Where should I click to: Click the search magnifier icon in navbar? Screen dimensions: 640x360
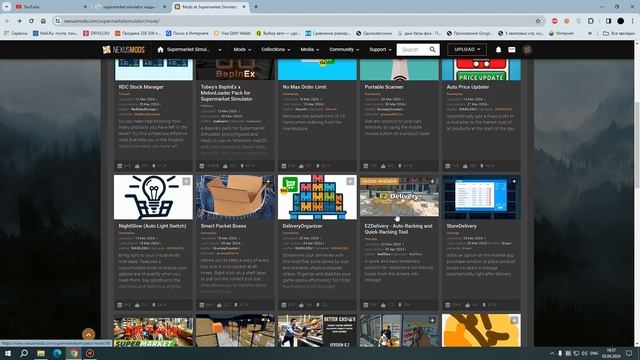pyautogui.click(x=433, y=49)
